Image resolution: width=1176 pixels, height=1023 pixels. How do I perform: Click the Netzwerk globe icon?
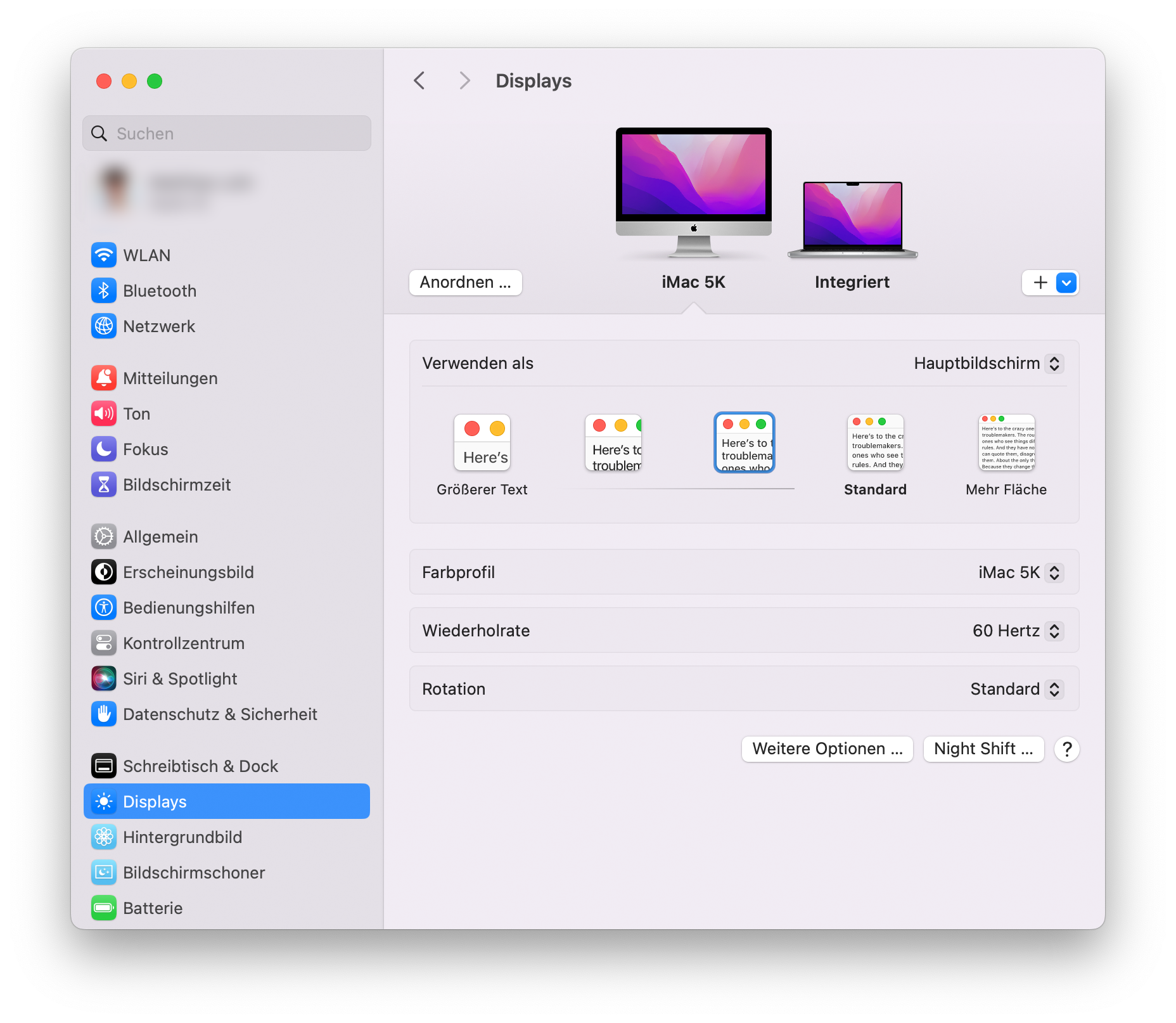[x=104, y=326]
